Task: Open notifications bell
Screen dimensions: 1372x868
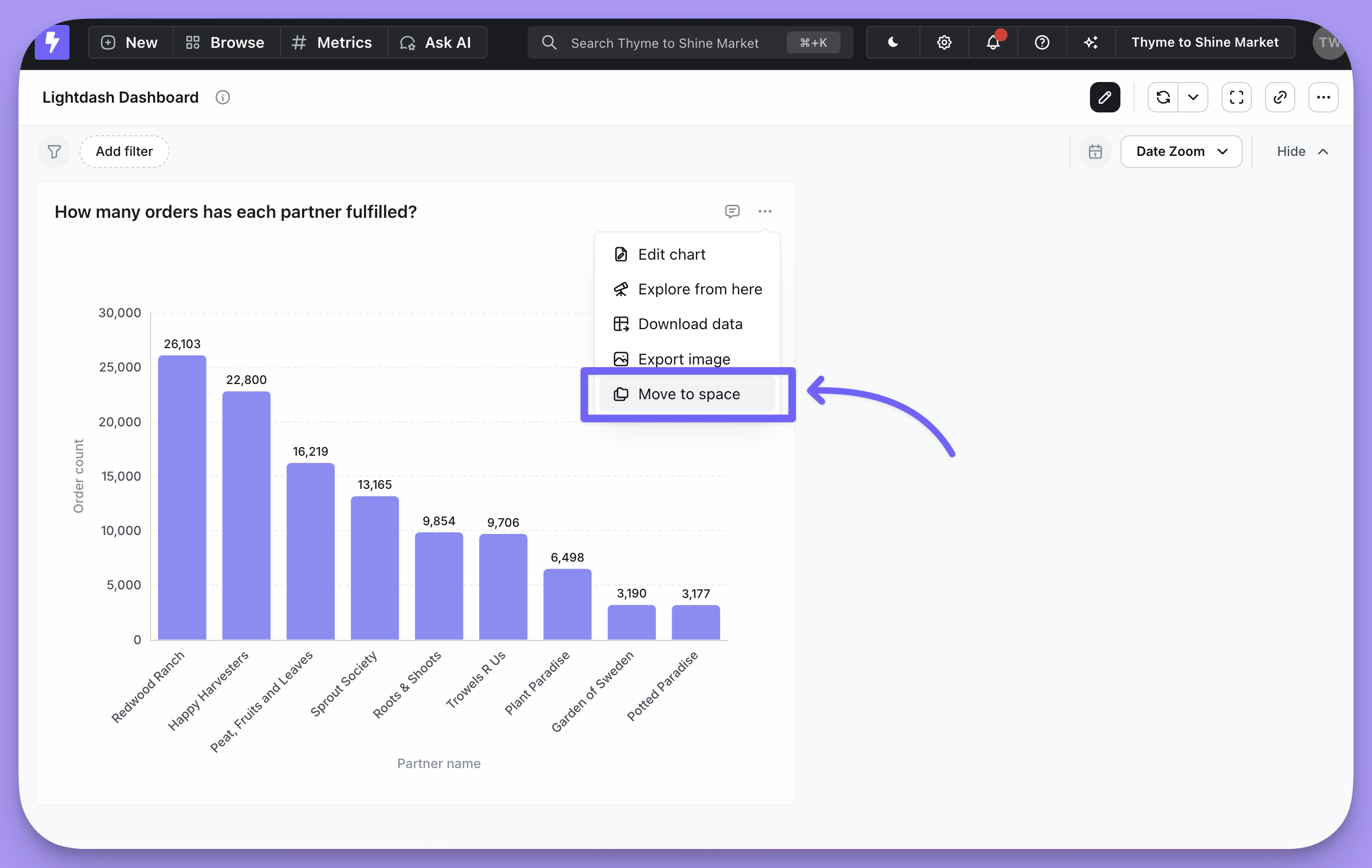Action: (x=993, y=42)
